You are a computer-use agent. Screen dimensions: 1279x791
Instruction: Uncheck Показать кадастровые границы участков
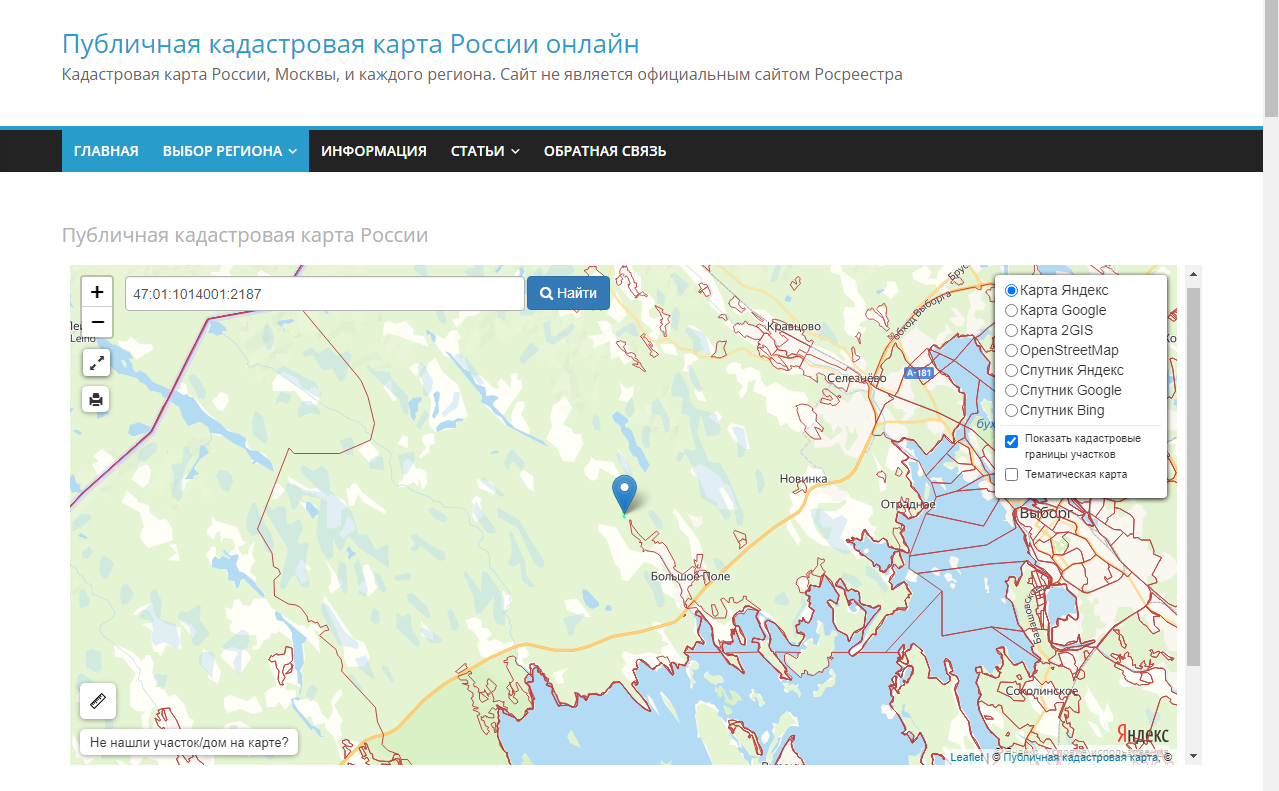coord(1011,441)
